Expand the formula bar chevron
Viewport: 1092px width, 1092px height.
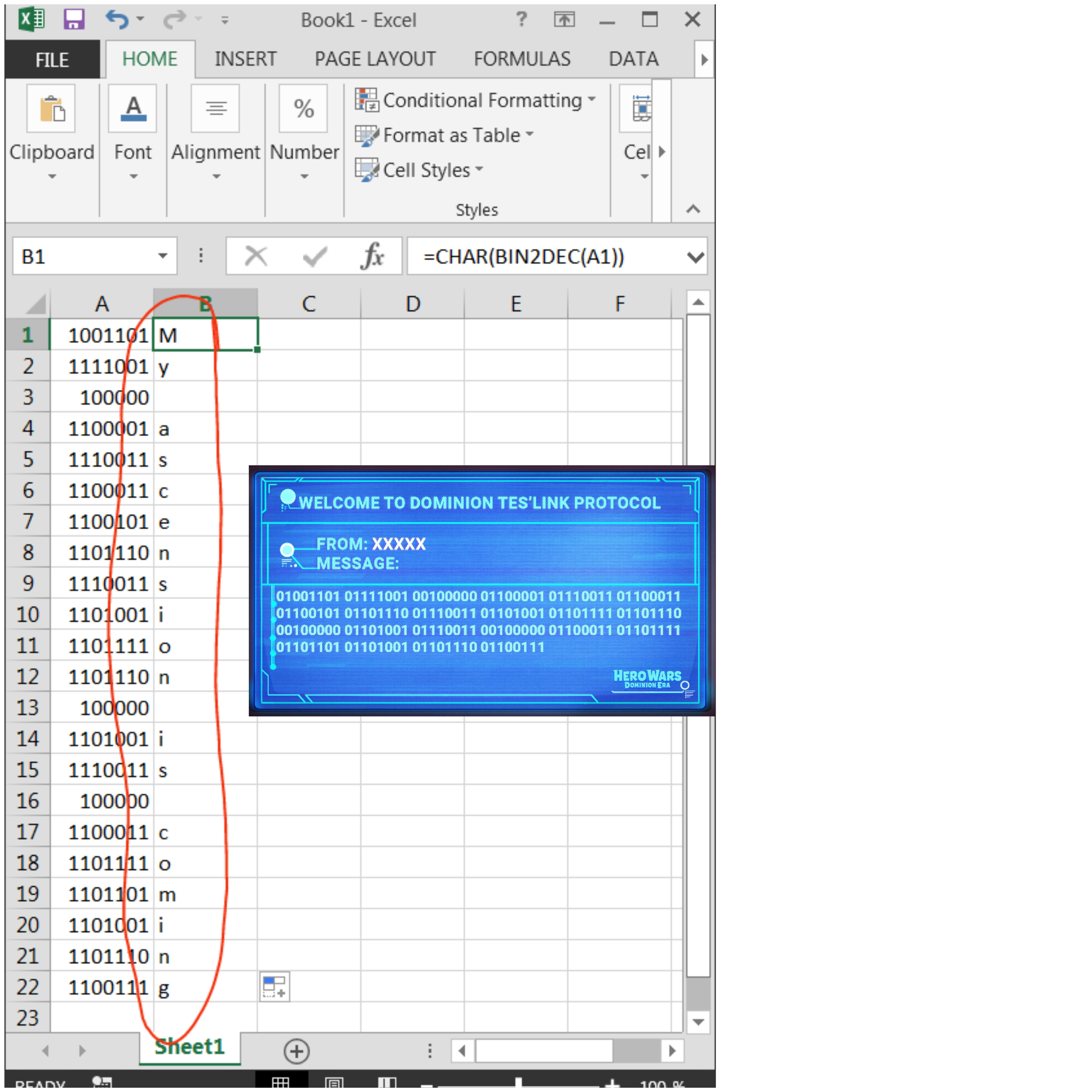(695, 257)
